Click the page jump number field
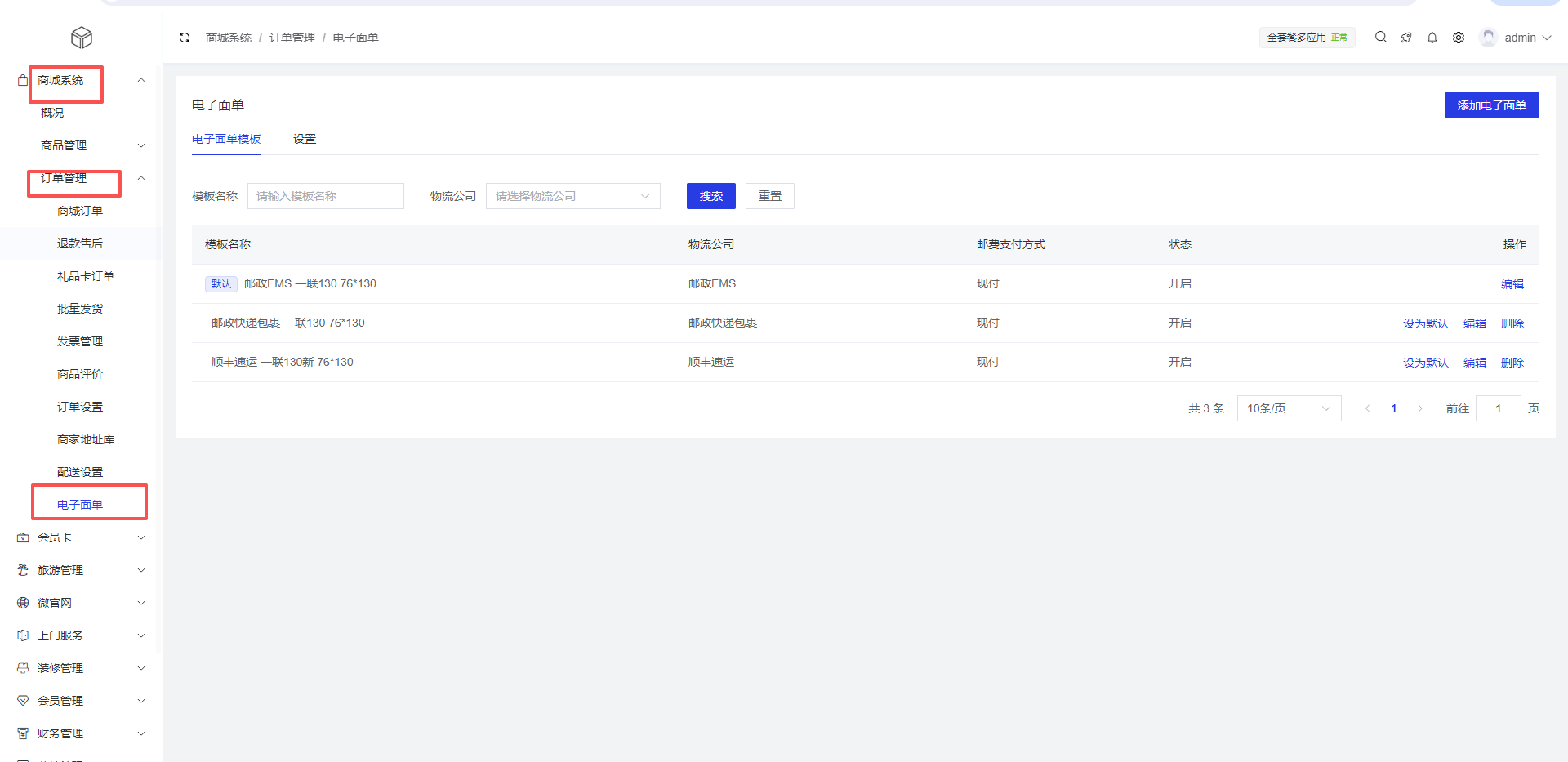The height and width of the screenshot is (762, 1568). [x=1498, y=408]
